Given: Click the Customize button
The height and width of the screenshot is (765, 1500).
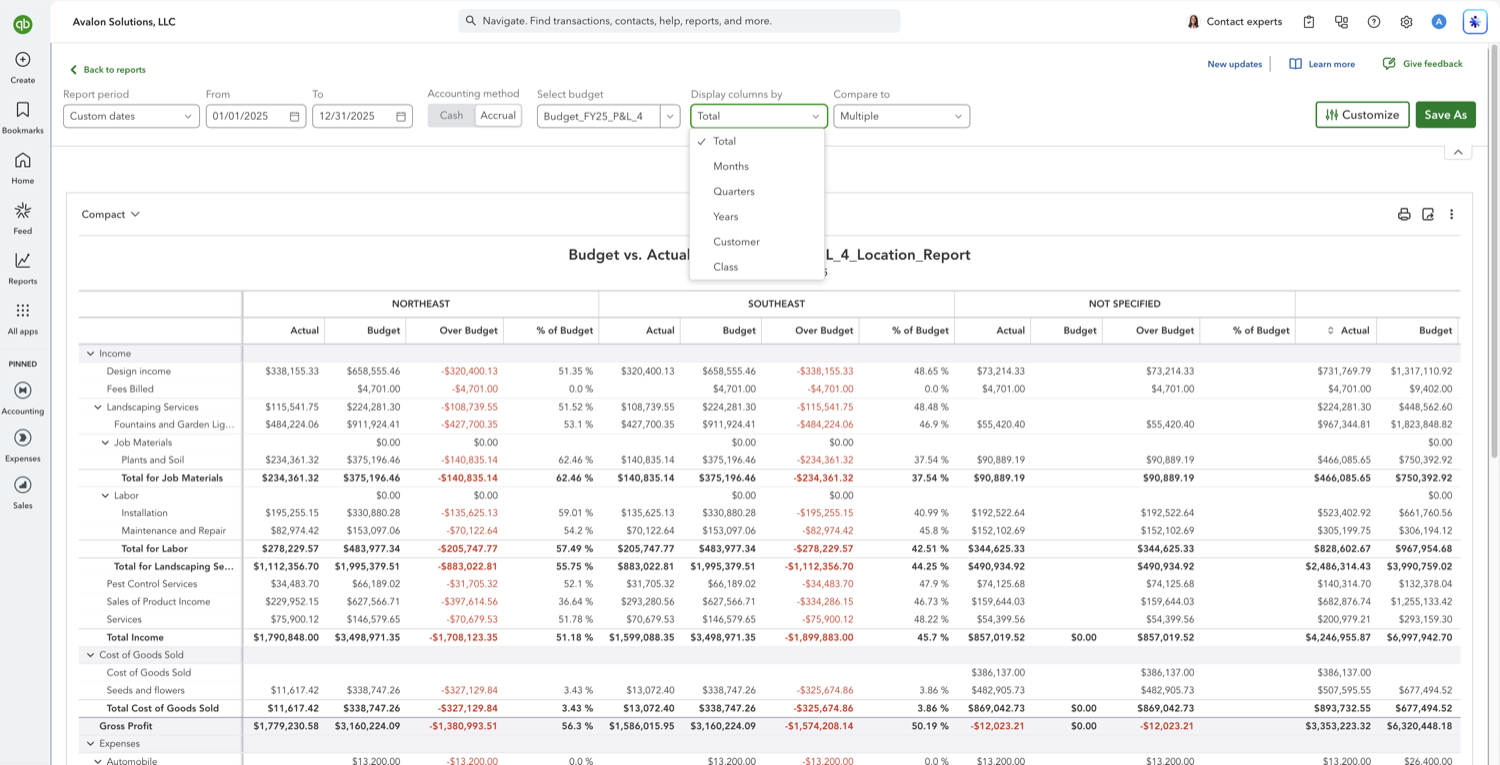Looking at the screenshot, I should tap(1362, 115).
